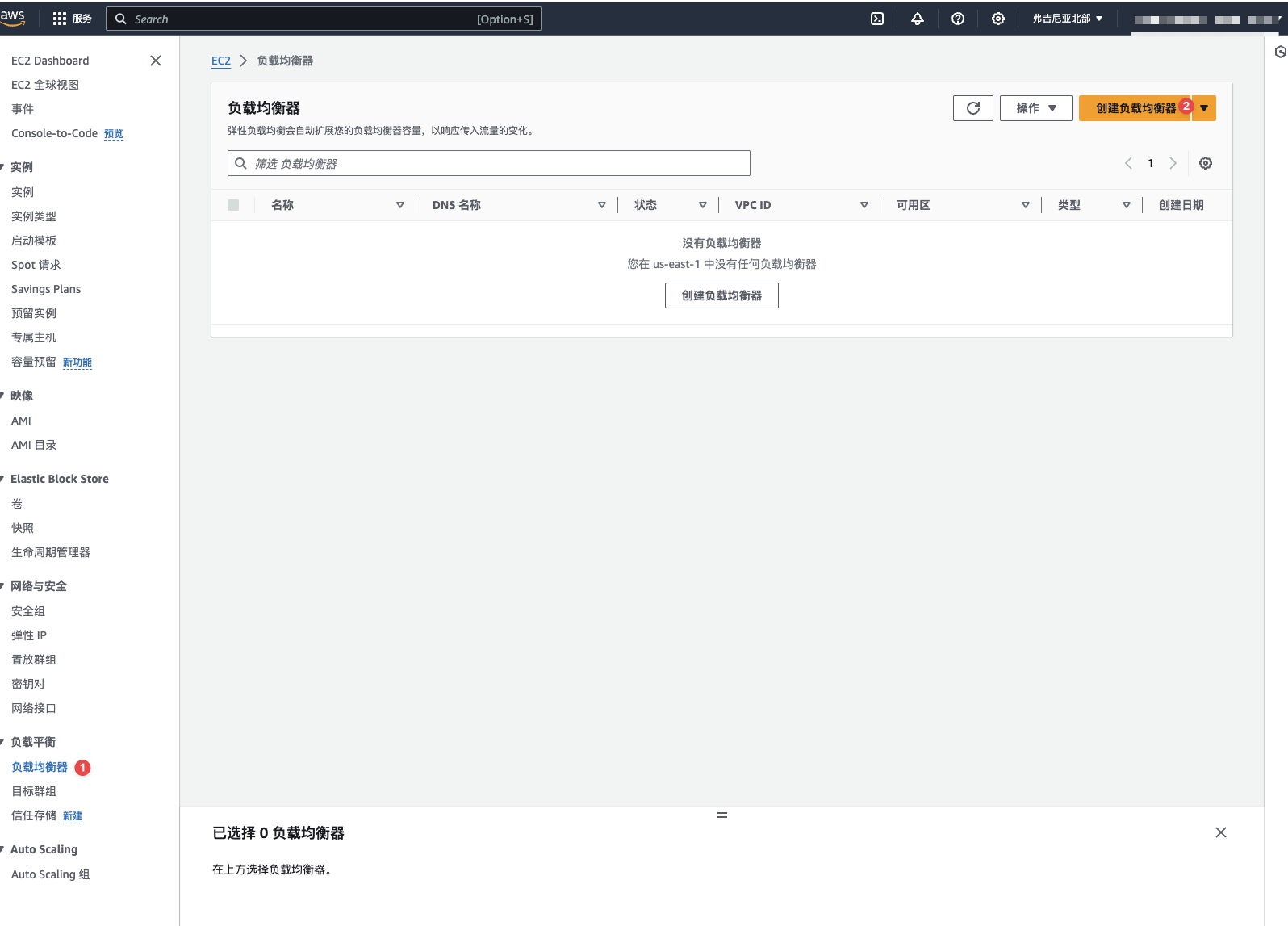Click orange 创建负载均衡器 button

point(1135,108)
